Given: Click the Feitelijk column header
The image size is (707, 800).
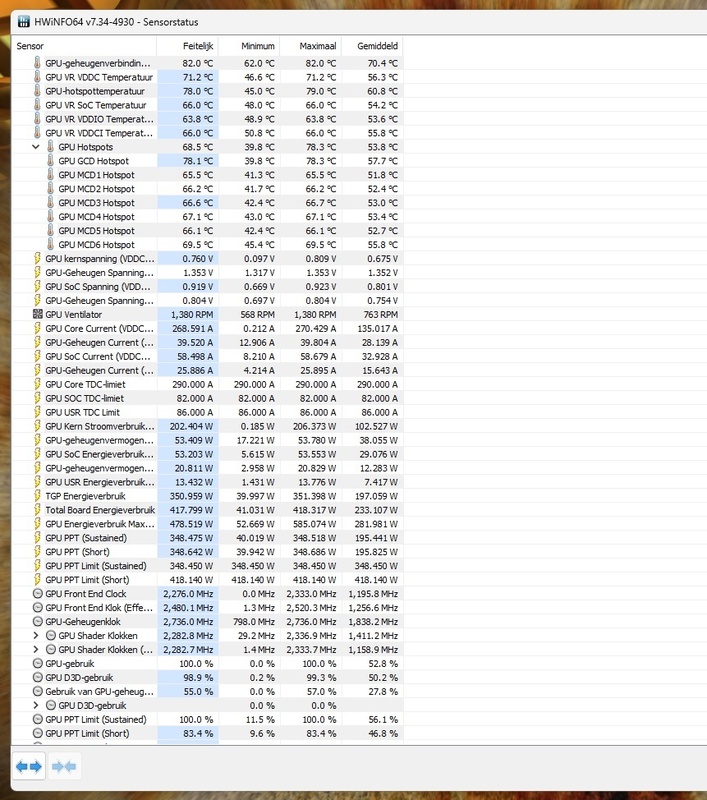Looking at the screenshot, I should tap(187, 46).
